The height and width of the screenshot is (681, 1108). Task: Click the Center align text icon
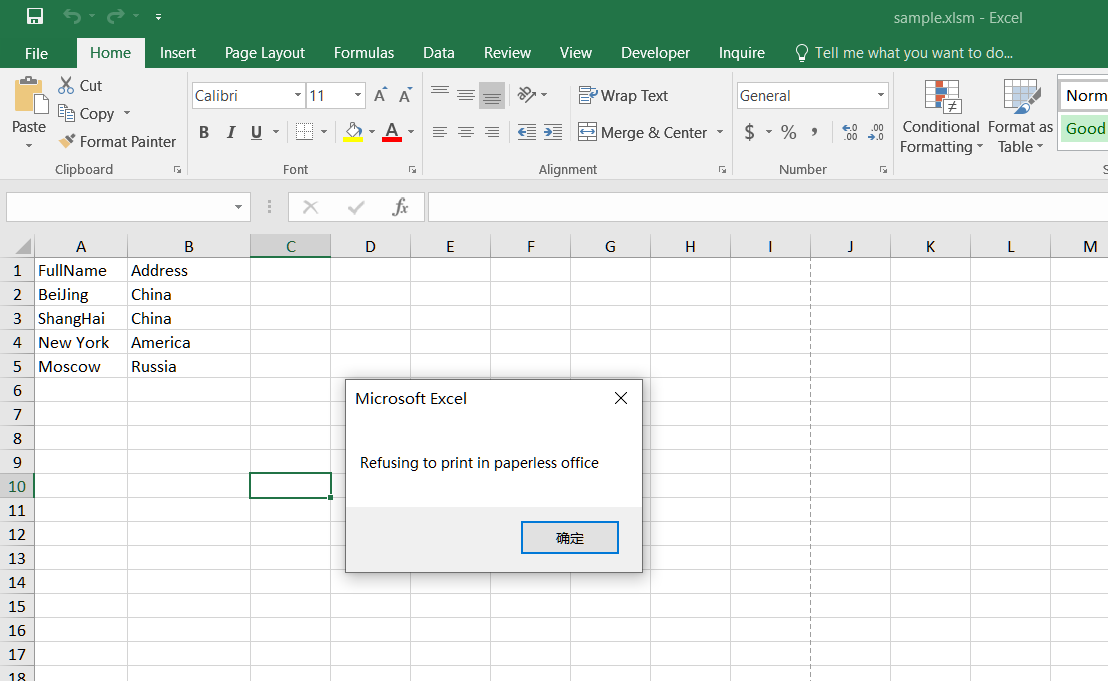coord(465,132)
